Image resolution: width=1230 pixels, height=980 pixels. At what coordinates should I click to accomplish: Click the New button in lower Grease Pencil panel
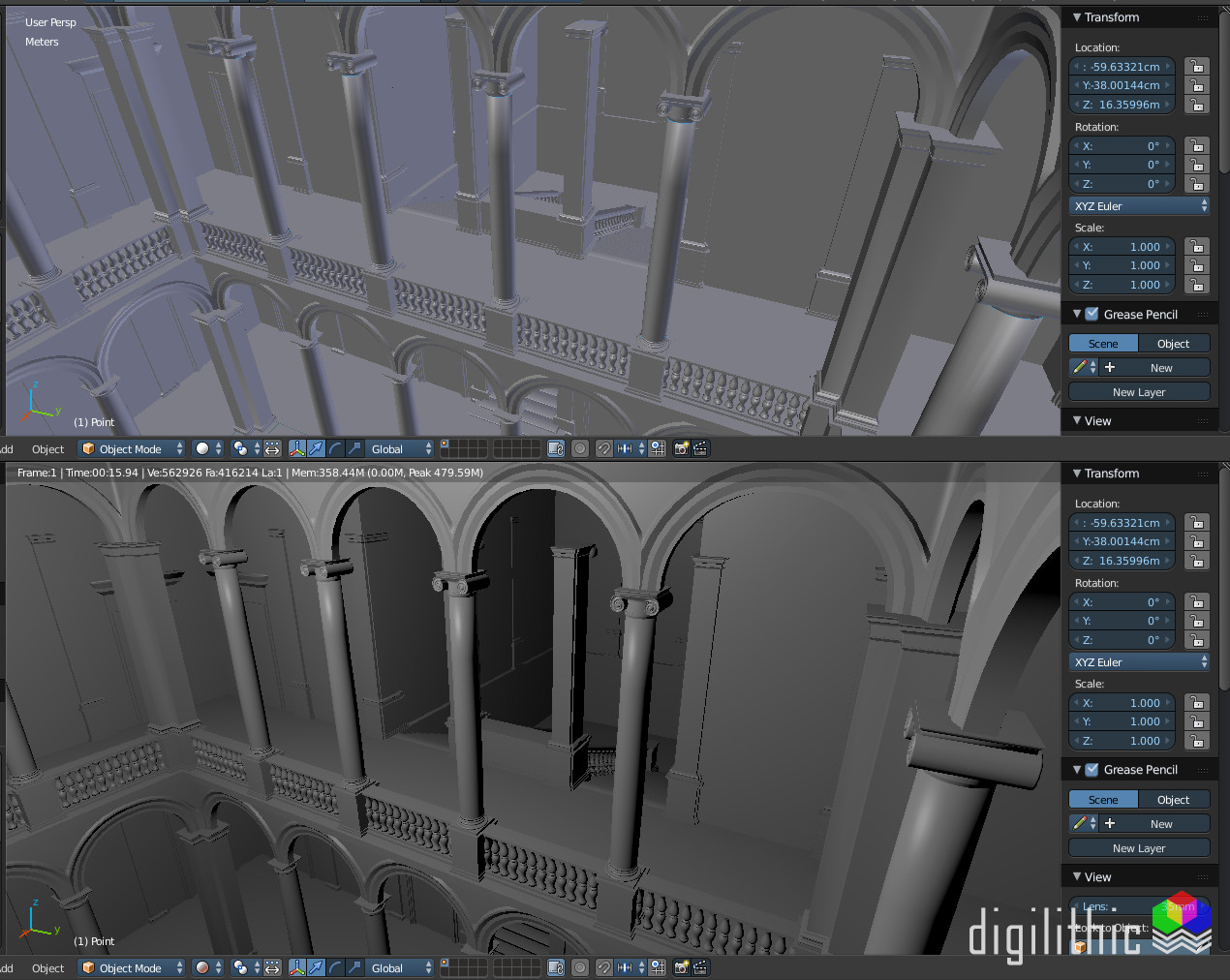click(1161, 824)
